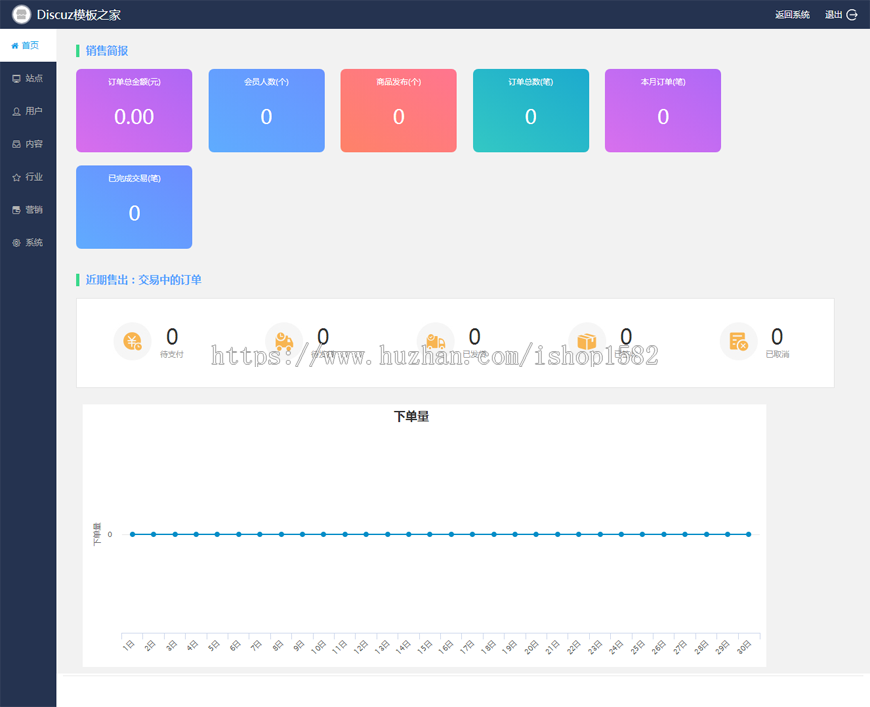Screen dimensions: 870x707
Task: Go to the 内容 section
Action: pos(28,144)
